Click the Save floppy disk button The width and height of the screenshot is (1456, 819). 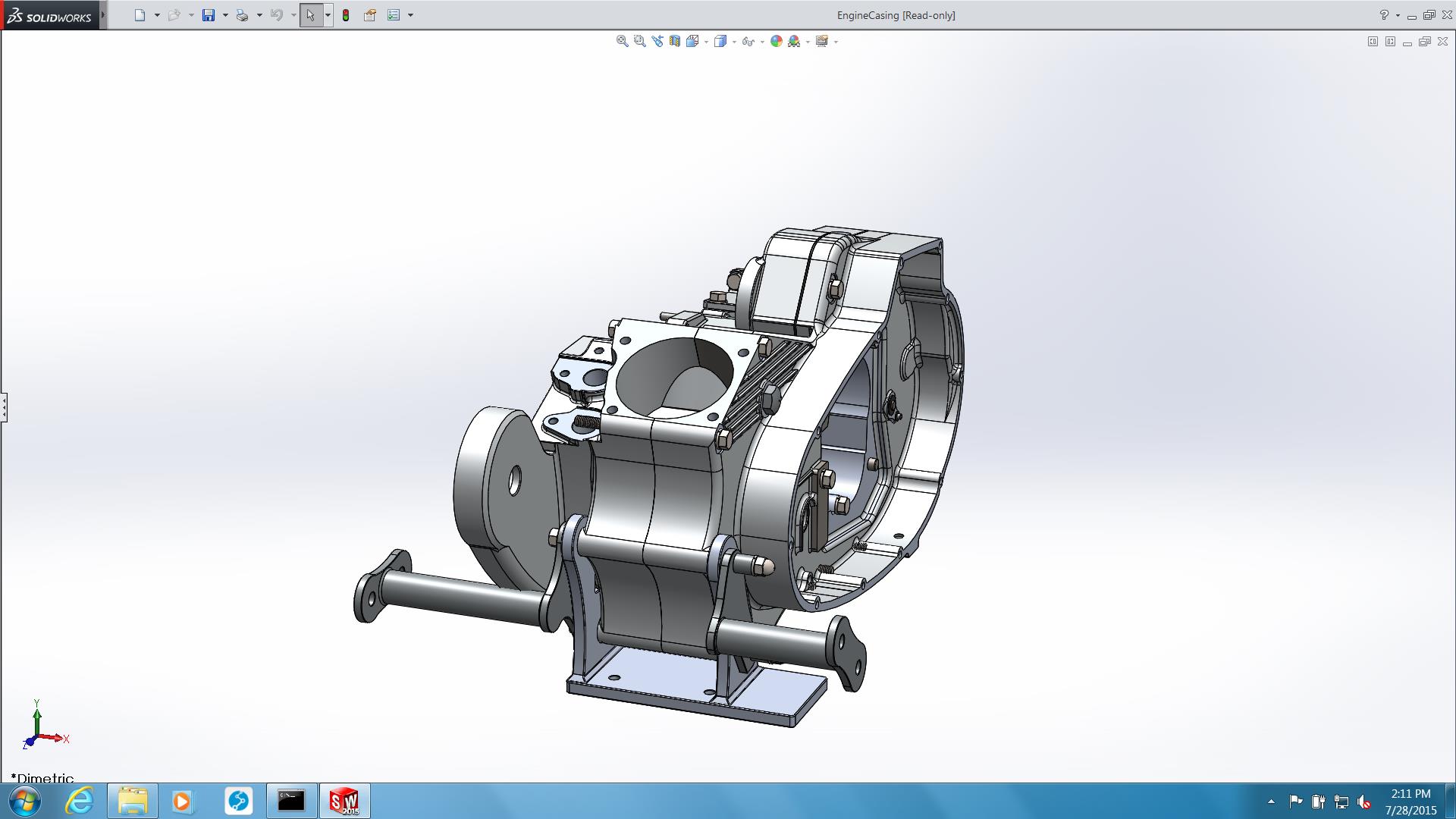[209, 15]
